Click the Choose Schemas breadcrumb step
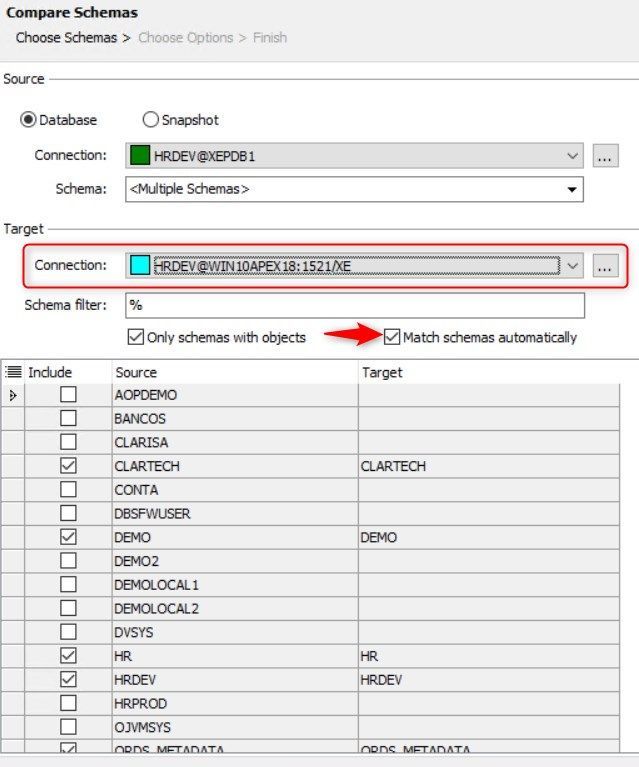The height and width of the screenshot is (767, 639). 67,38
